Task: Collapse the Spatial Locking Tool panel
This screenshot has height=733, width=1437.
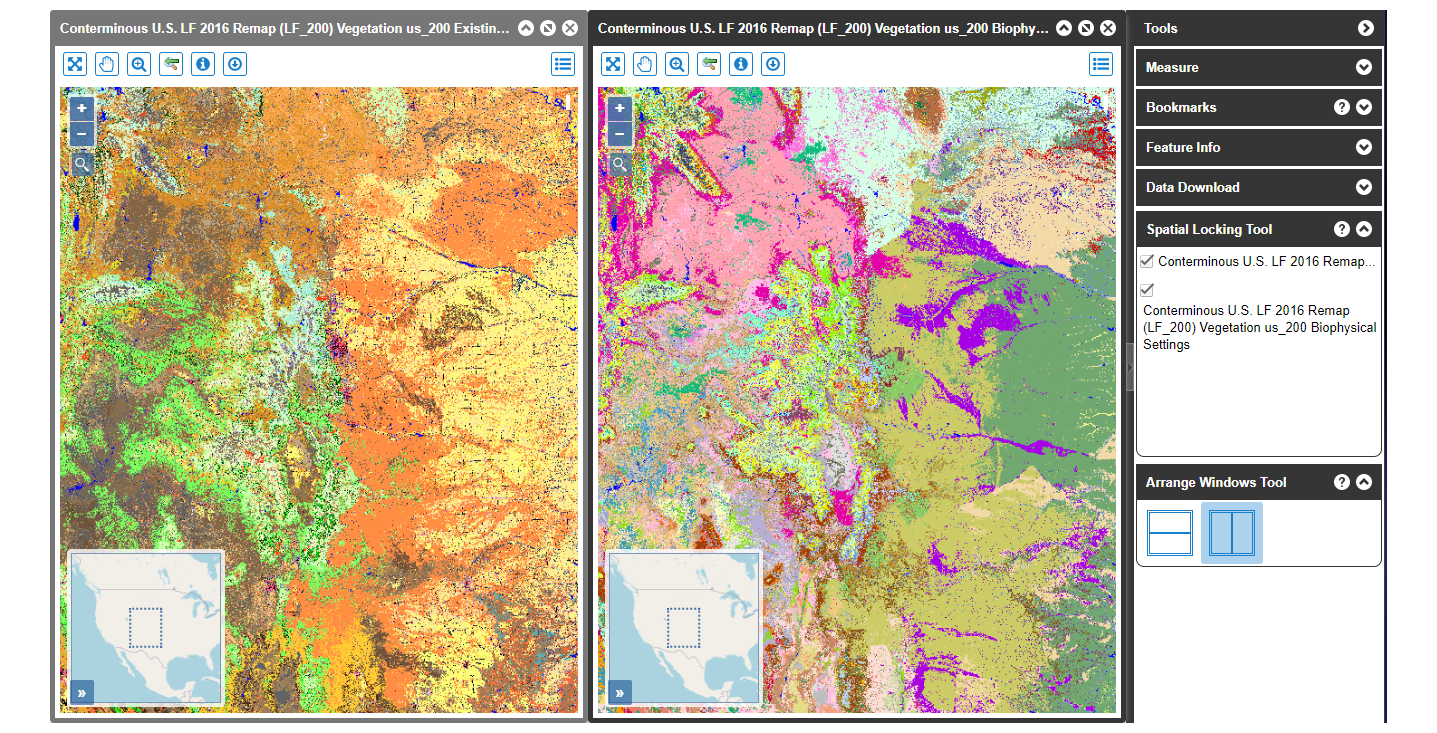Action: coord(1363,229)
